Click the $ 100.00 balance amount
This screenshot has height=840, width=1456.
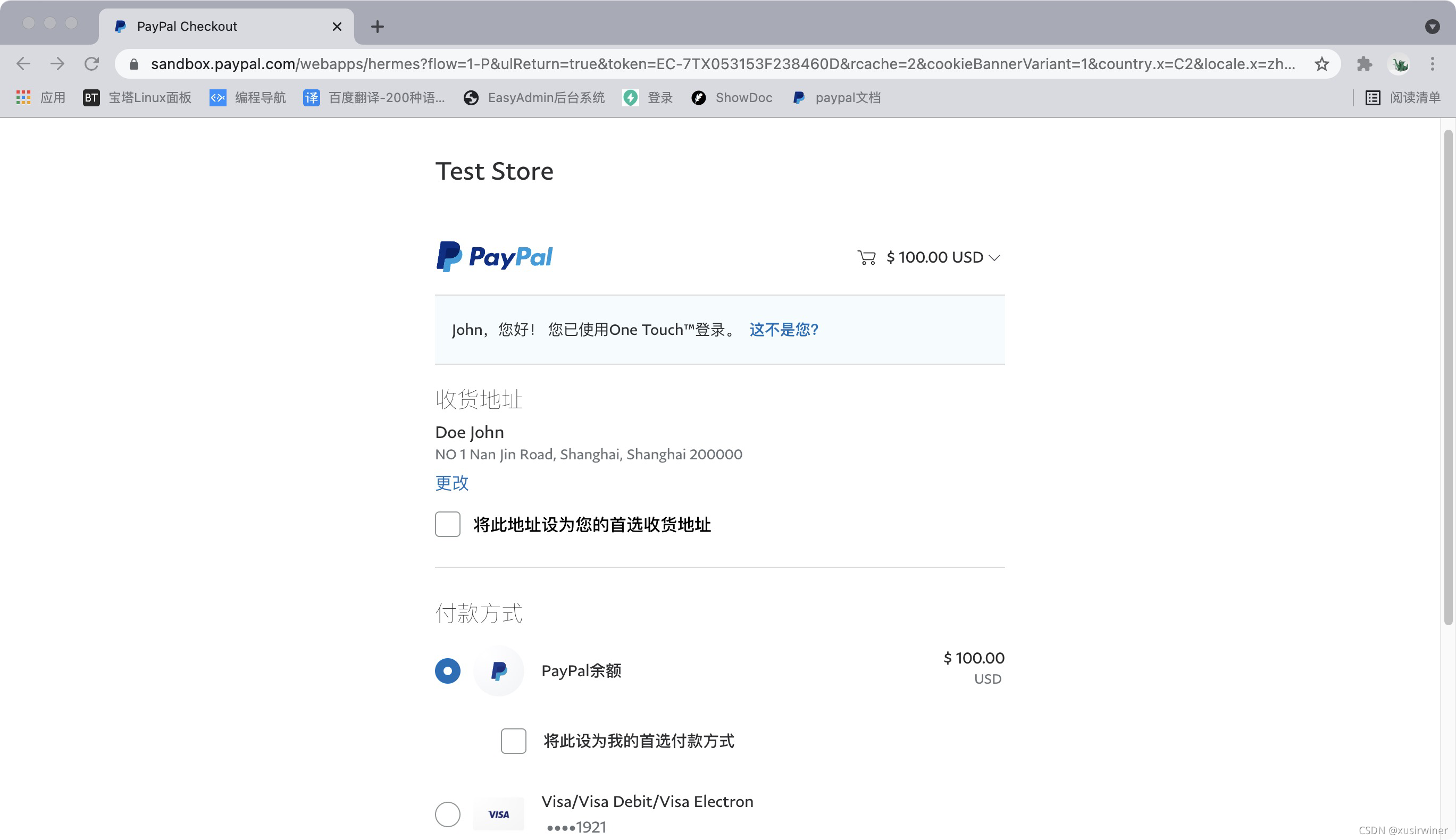coord(974,658)
